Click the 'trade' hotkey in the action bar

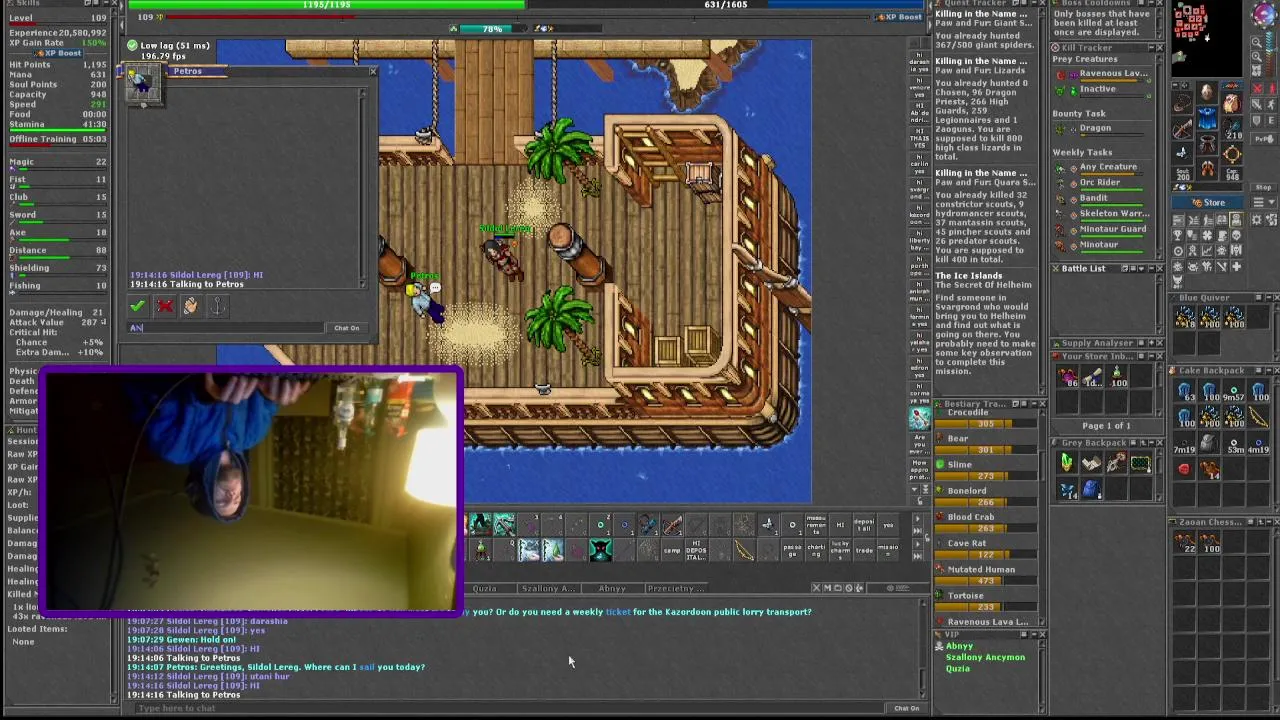click(x=864, y=550)
